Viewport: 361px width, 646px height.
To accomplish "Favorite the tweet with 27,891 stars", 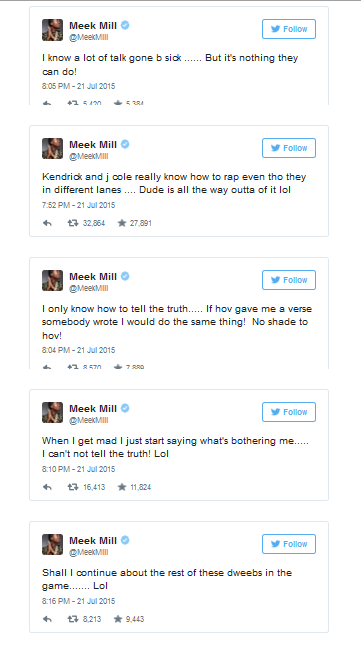I will pos(122,223).
